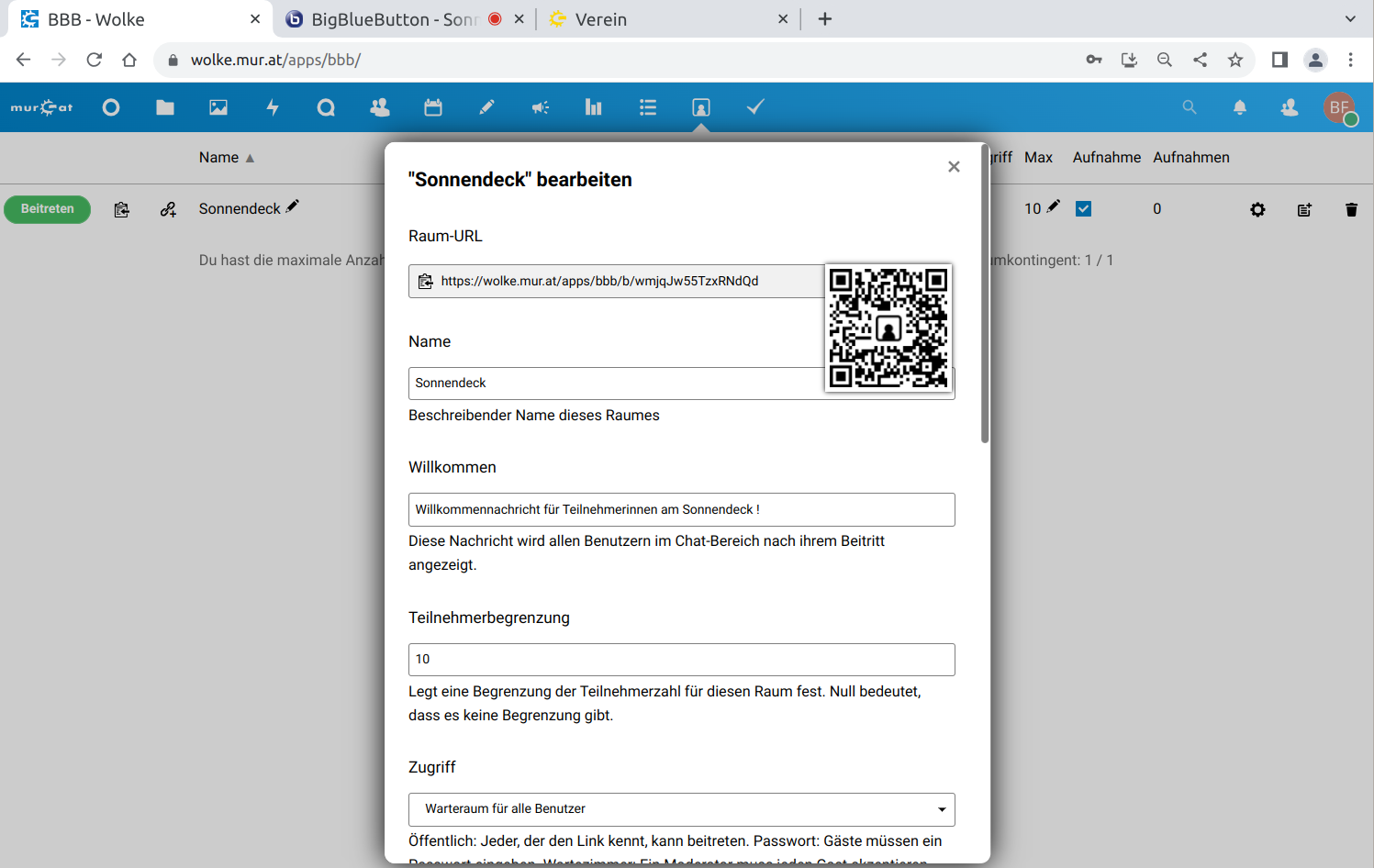Screen dimensions: 1374x868
Task: Open the Tasks checkmark icon
Action: tap(755, 107)
